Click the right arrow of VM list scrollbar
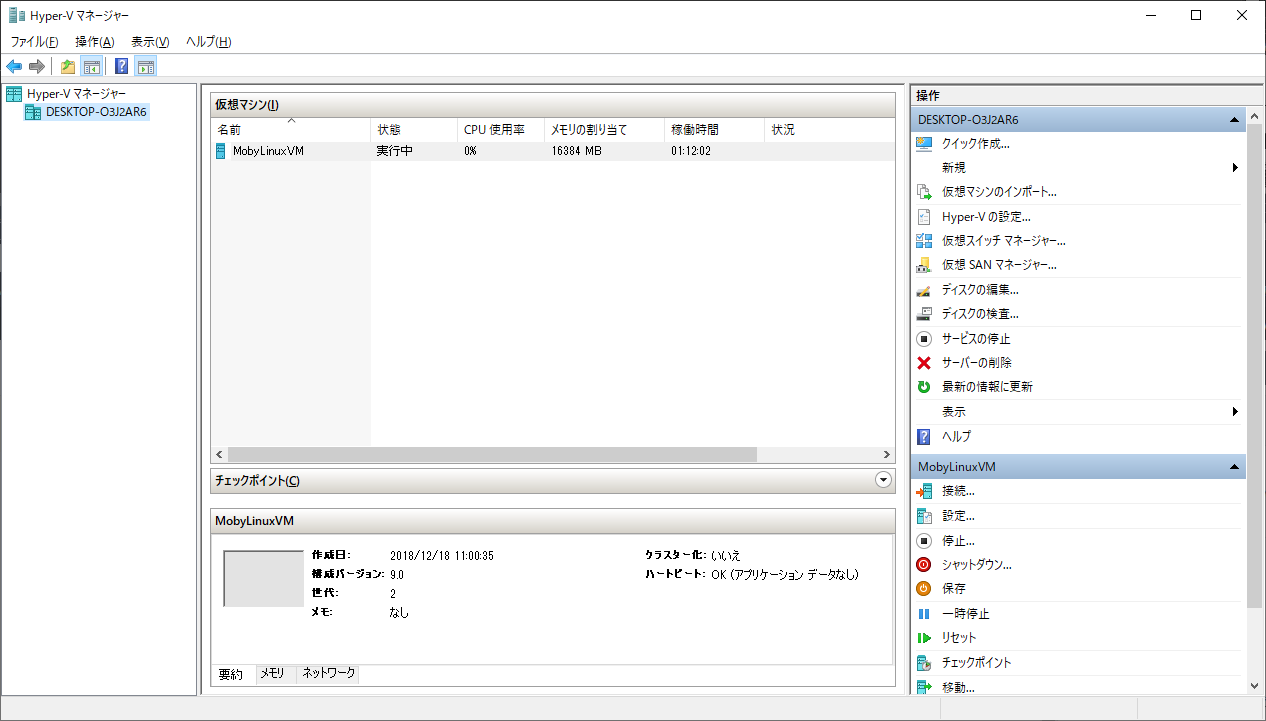1266x721 pixels. point(886,454)
